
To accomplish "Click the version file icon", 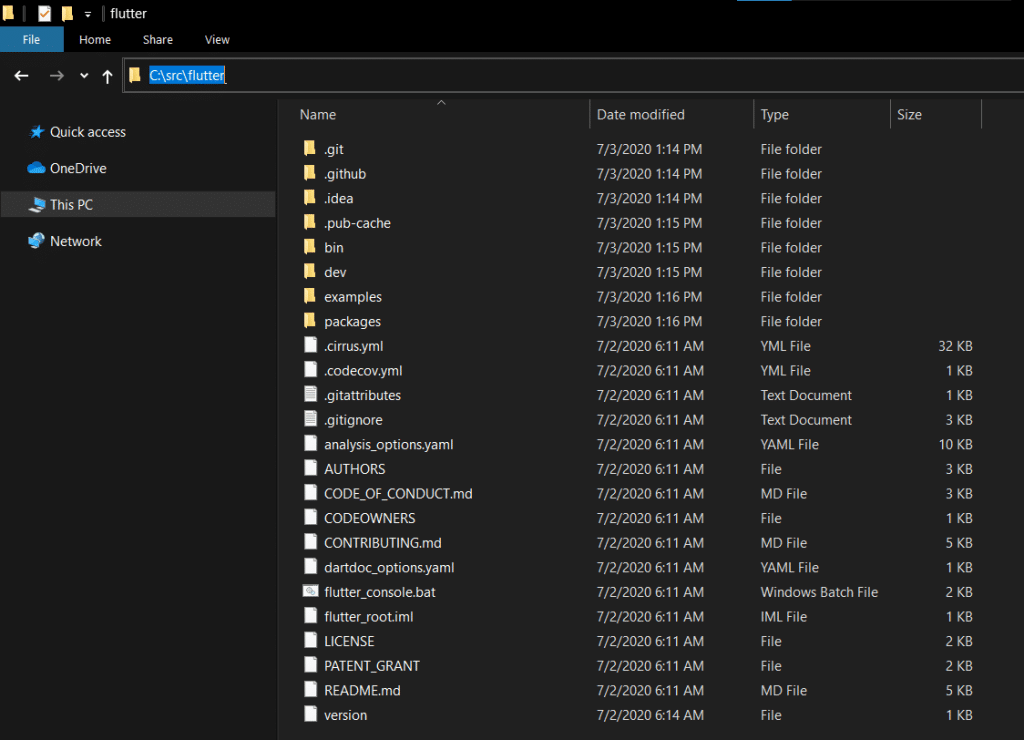I will pyautogui.click(x=310, y=715).
